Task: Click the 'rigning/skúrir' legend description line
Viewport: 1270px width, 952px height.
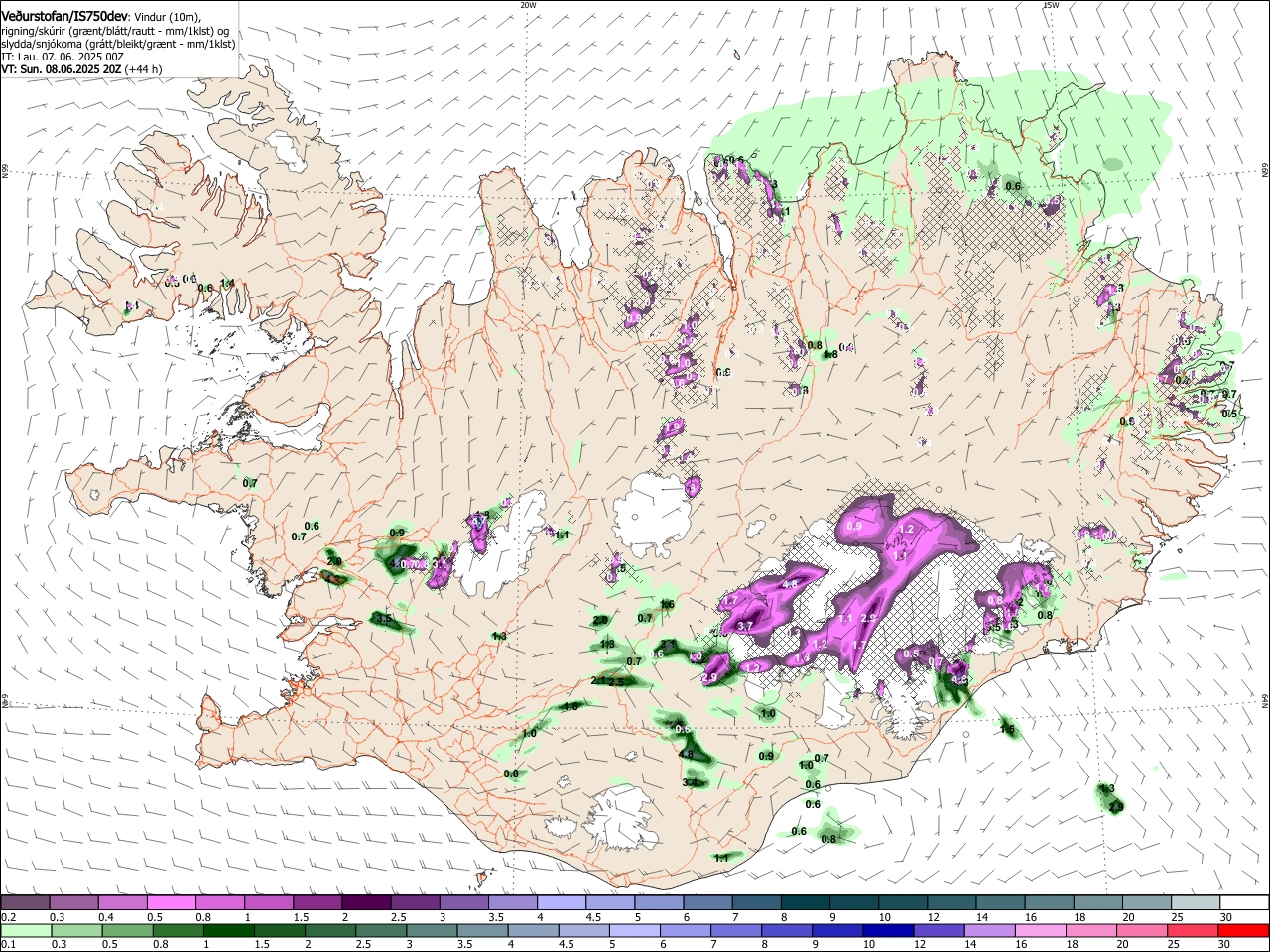Action: pyautogui.click(x=115, y=31)
